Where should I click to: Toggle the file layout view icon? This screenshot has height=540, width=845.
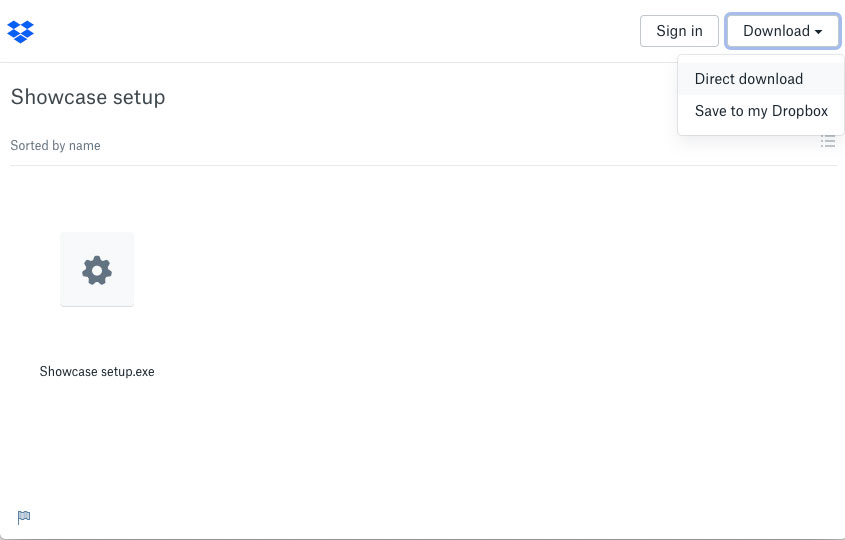pos(828,142)
